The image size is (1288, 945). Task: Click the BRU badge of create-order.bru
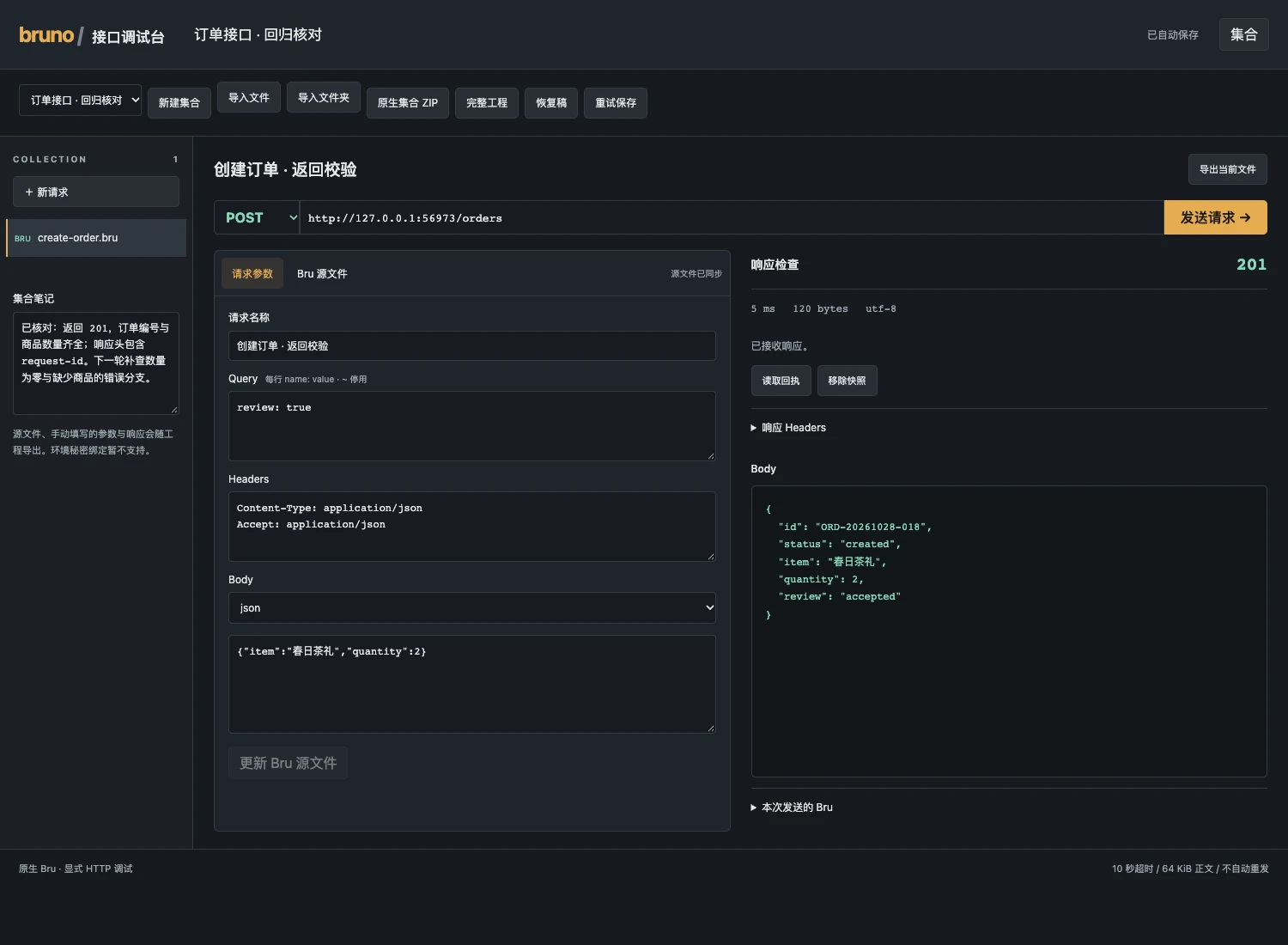click(x=22, y=239)
